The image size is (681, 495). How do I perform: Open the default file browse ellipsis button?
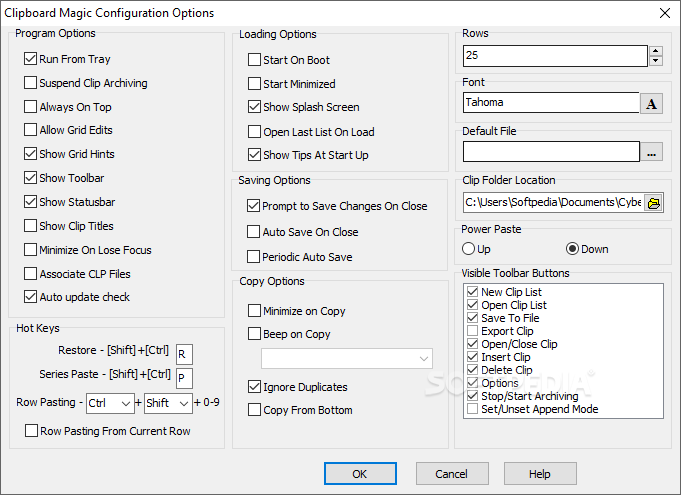651,152
